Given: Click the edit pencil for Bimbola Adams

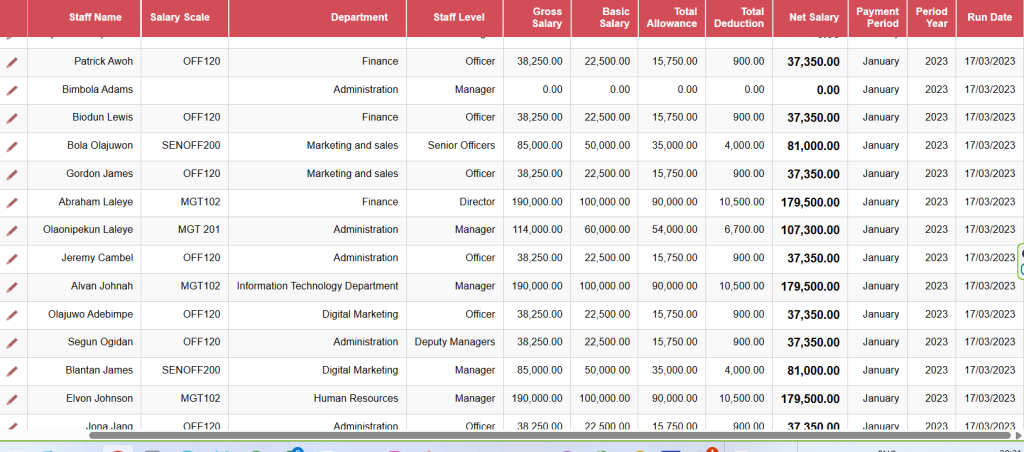Looking at the screenshot, I should tap(12, 90).
